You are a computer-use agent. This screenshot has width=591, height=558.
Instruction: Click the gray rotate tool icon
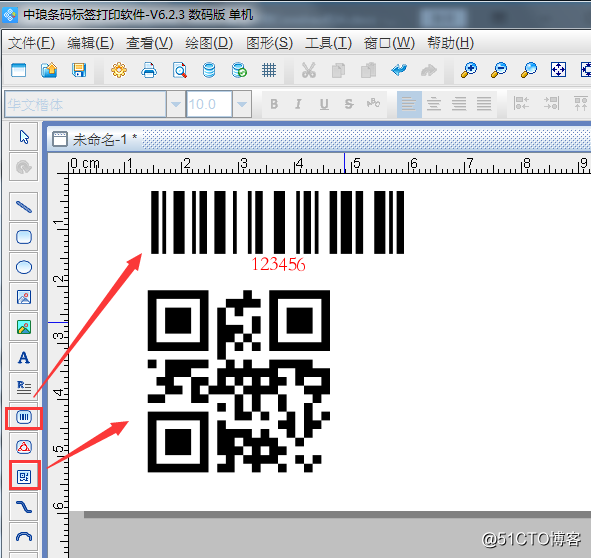click(x=24, y=167)
